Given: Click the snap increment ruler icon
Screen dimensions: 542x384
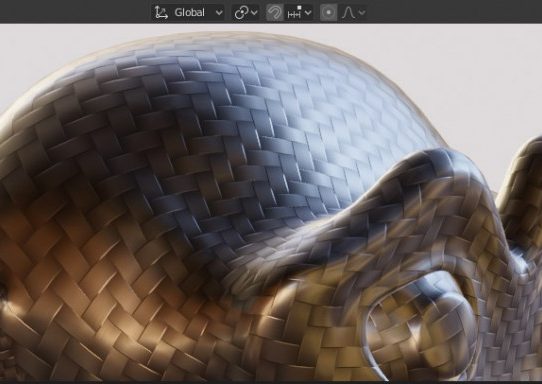Looking at the screenshot, I should click(x=294, y=13).
